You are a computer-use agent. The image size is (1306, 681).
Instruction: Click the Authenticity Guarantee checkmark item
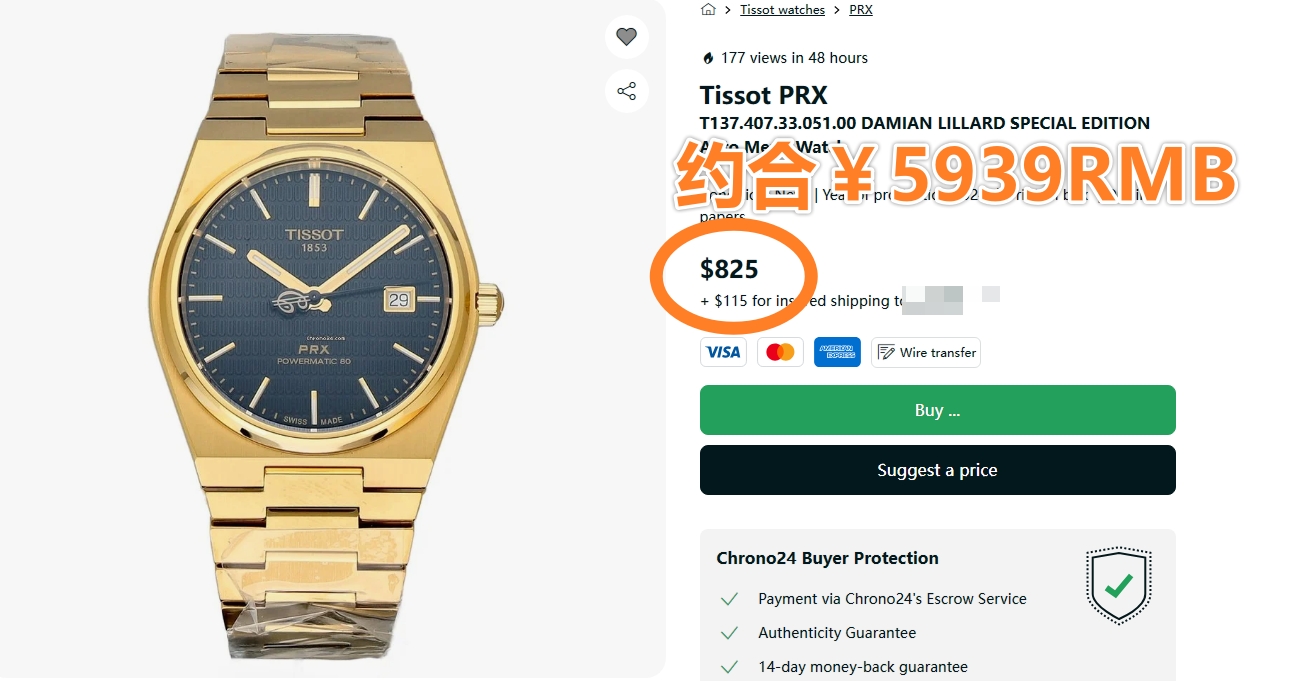[x=818, y=633]
